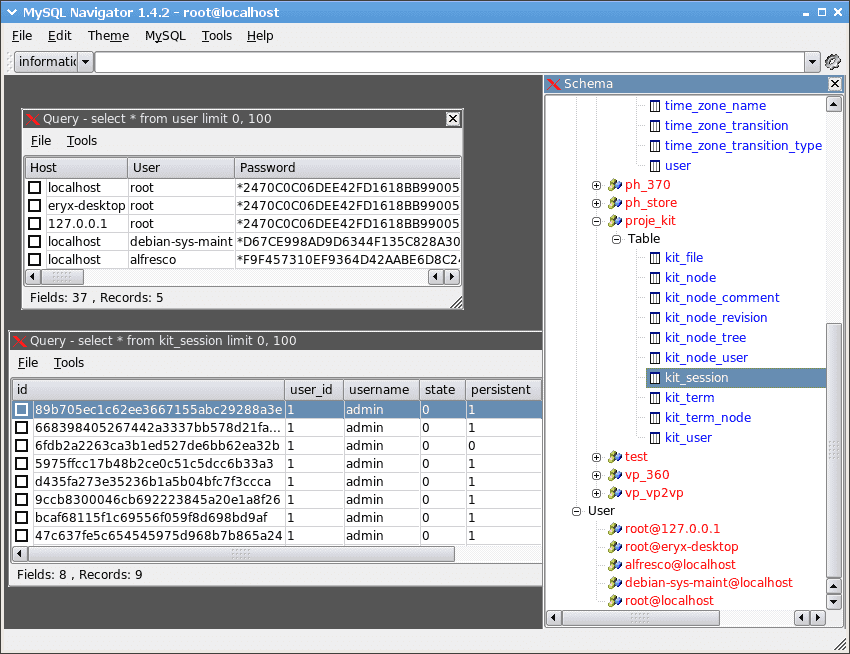This screenshot has height=654, width=850.
Task: Click Schema panel vertical scroll up arrow
Action: [x=834, y=104]
